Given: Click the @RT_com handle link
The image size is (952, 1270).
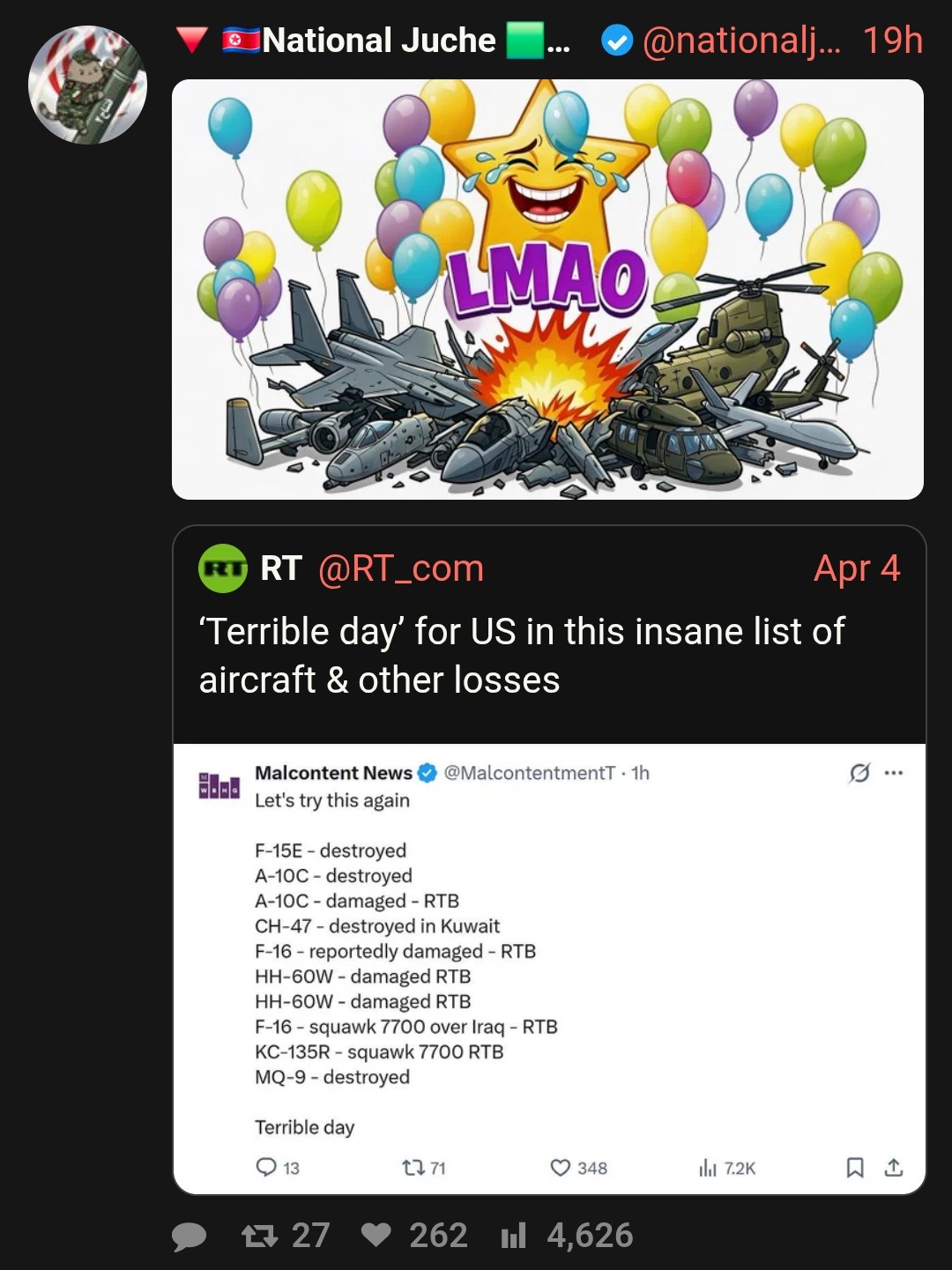Looking at the screenshot, I should (400, 568).
